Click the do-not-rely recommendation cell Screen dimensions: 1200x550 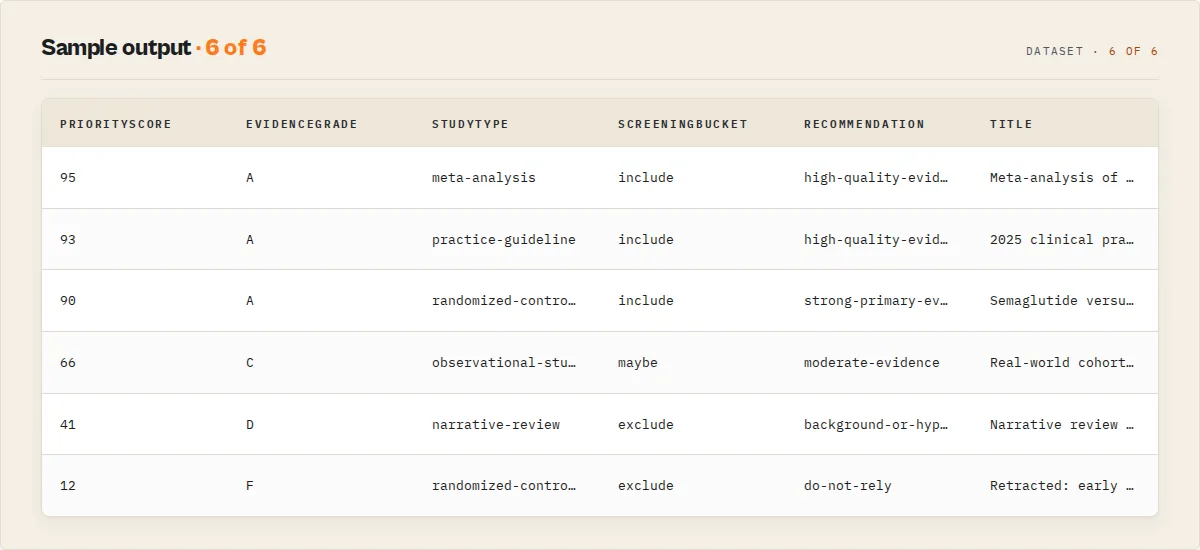[848, 486]
